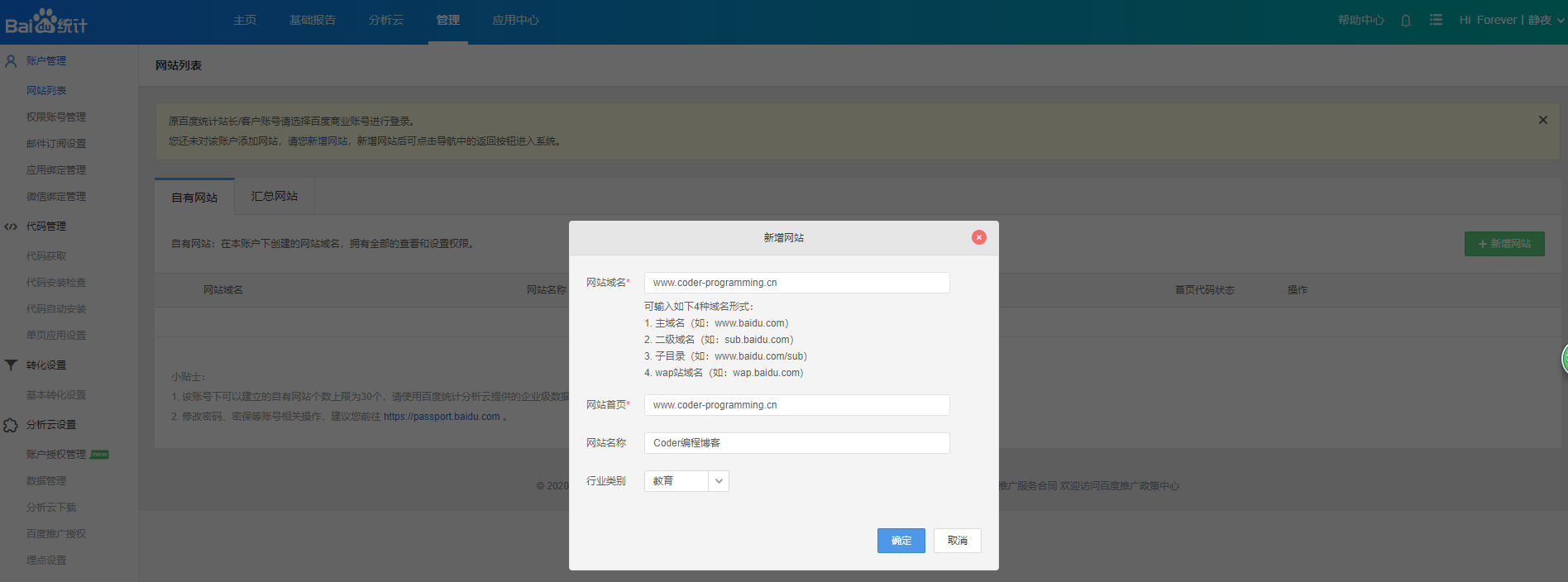The height and width of the screenshot is (582, 1568).
Task: Open the passport.baidu.com link
Action: coord(442,417)
